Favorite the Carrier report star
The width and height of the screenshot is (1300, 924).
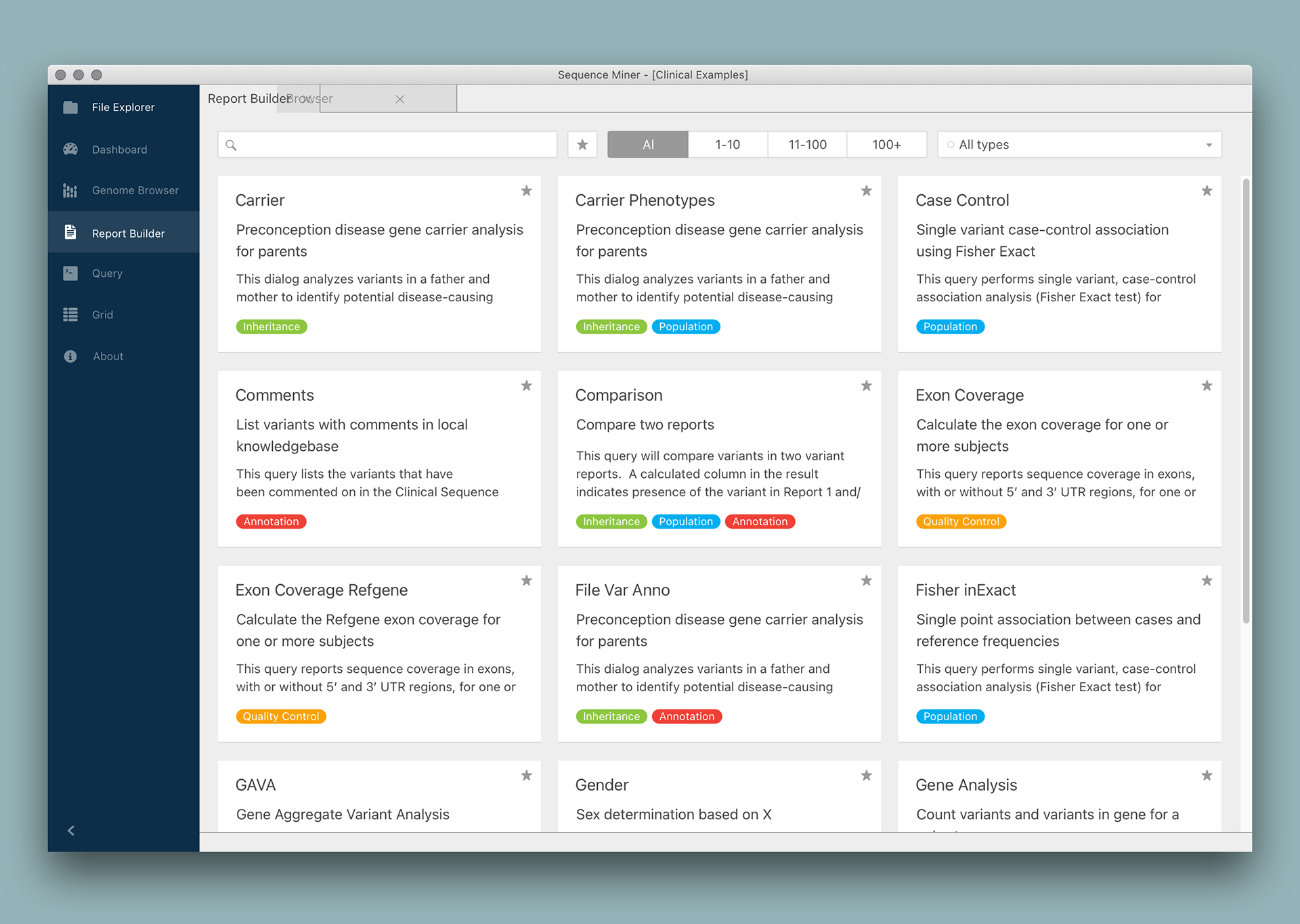526,191
